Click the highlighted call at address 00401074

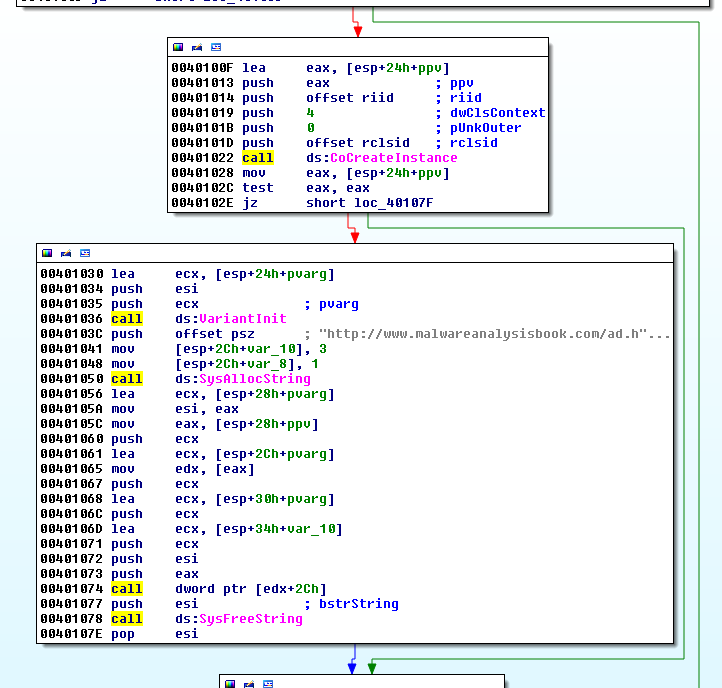pyautogui.click(x=126, y=589)
